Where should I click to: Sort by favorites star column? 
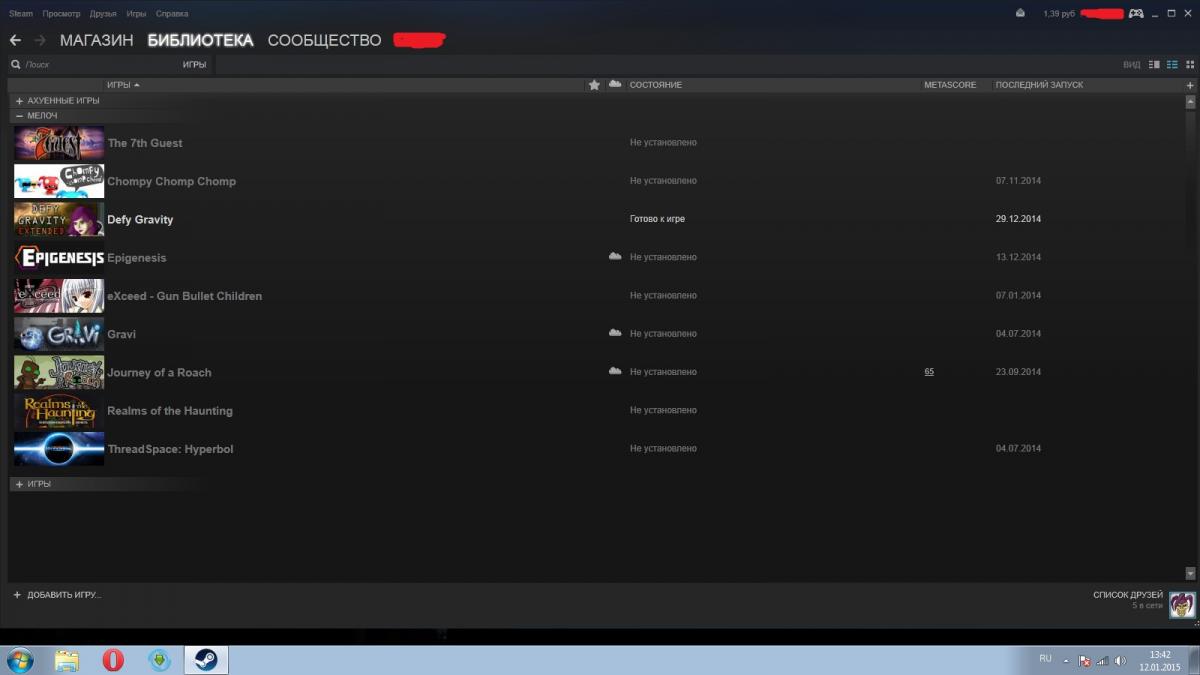[594, 85]
